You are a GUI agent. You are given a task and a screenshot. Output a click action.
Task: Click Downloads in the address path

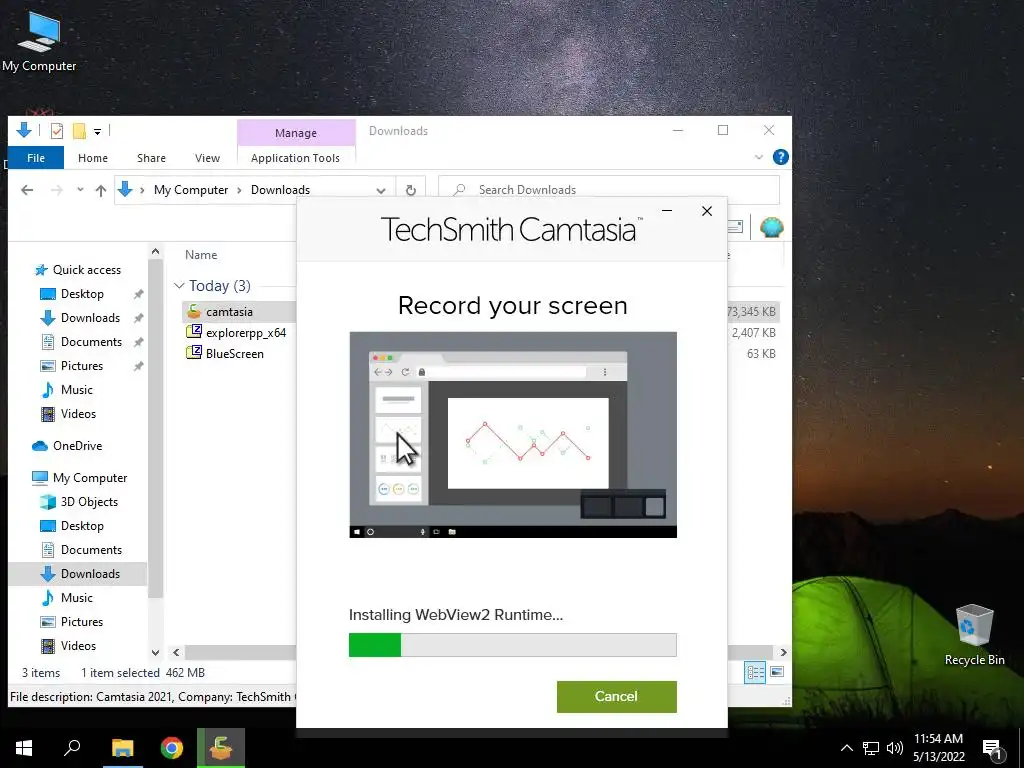(x=280, y=190)
